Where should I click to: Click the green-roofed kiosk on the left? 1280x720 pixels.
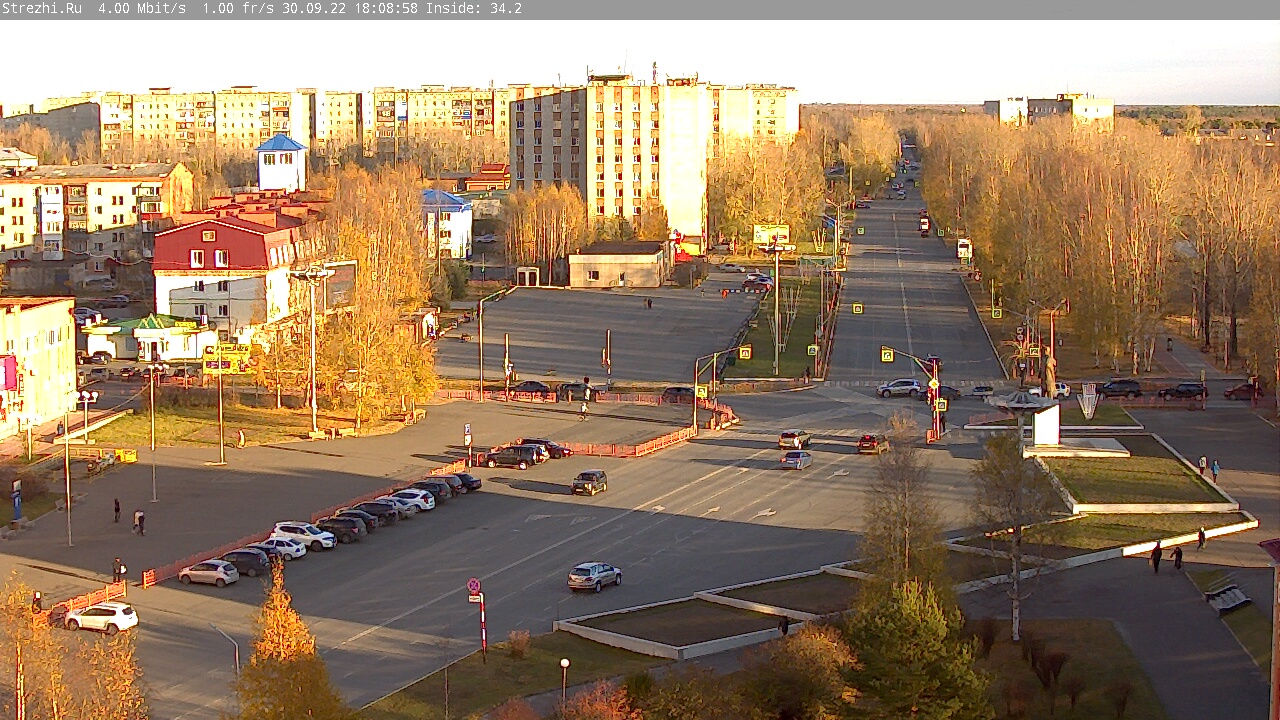[150, 337]
